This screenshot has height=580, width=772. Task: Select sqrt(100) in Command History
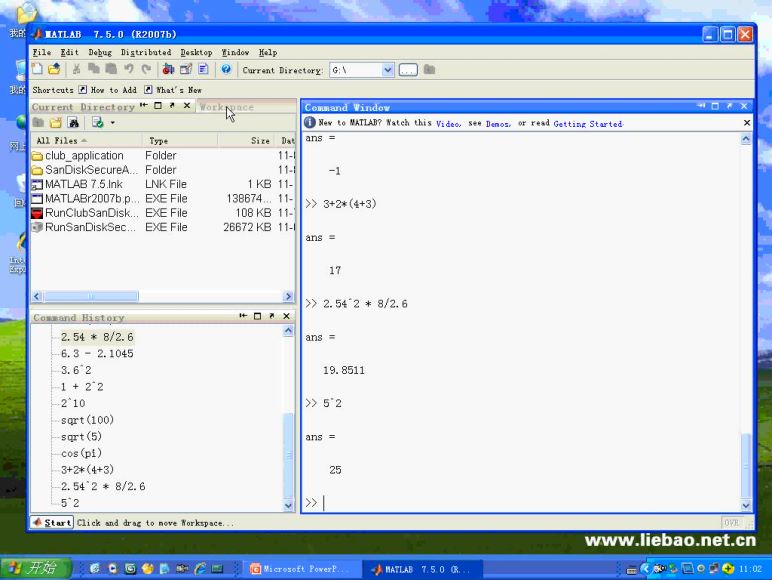(x=87, y=420)
